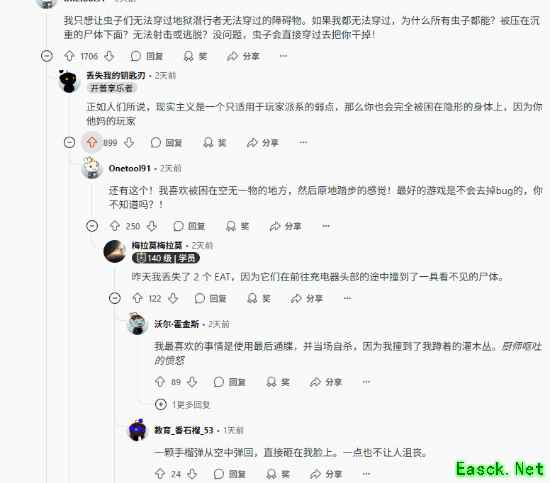Screen dimensions: 550x483
Task: Open 梅拉莫梅拉莫's avatar profile picture
Action: (115, 251)
